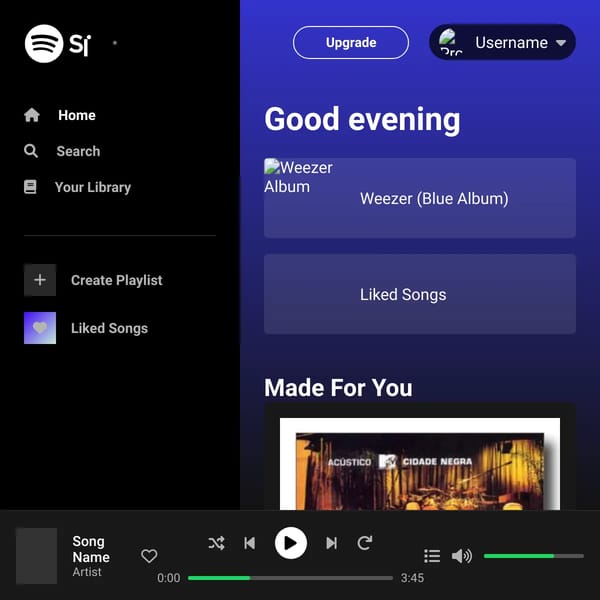This screenshot has height=600, width=600.
Task: Toggle shuffle playback
Action: pyautogui.click(x=216, y=543)
